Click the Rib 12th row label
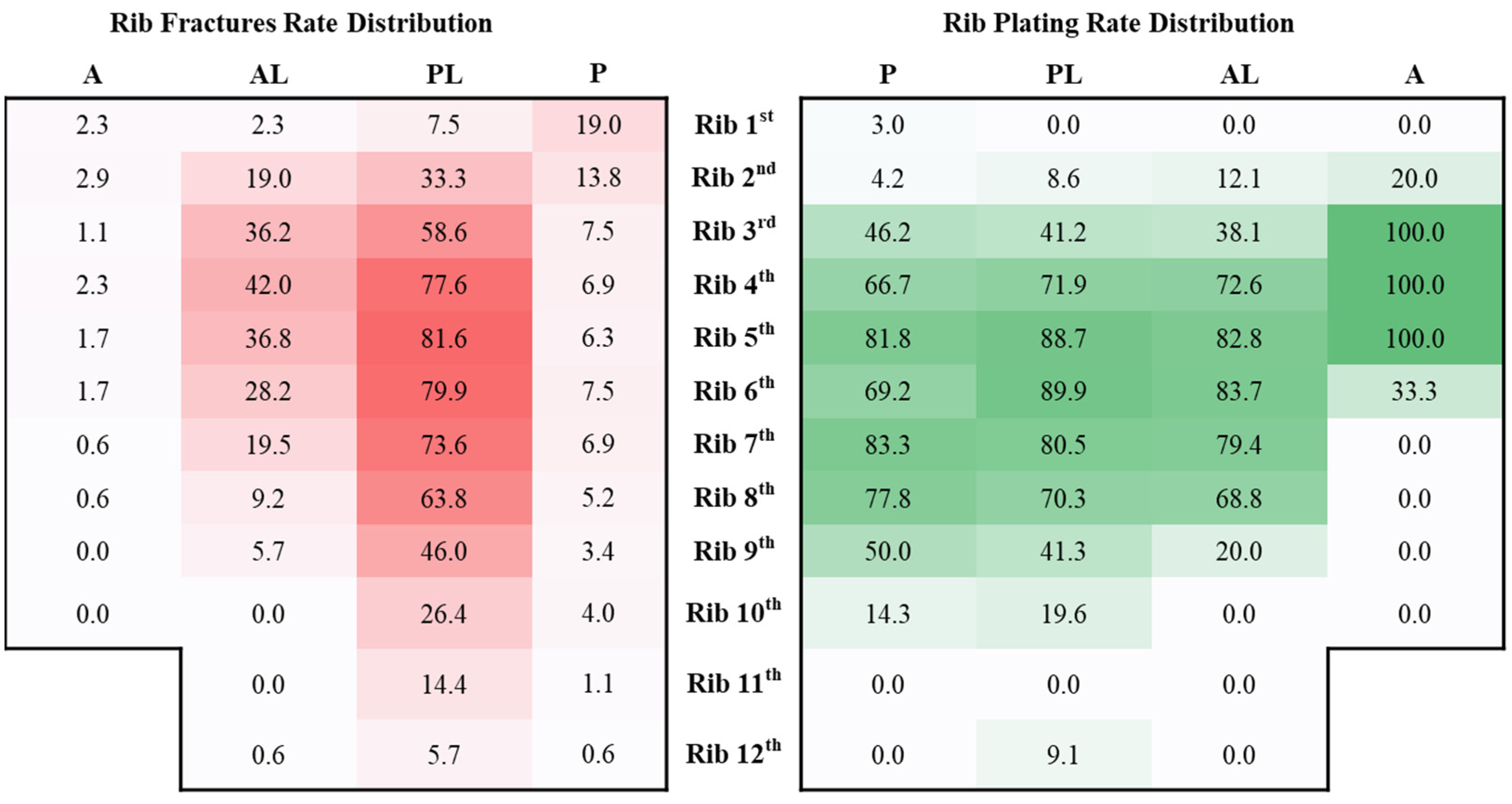 (733, 753)
